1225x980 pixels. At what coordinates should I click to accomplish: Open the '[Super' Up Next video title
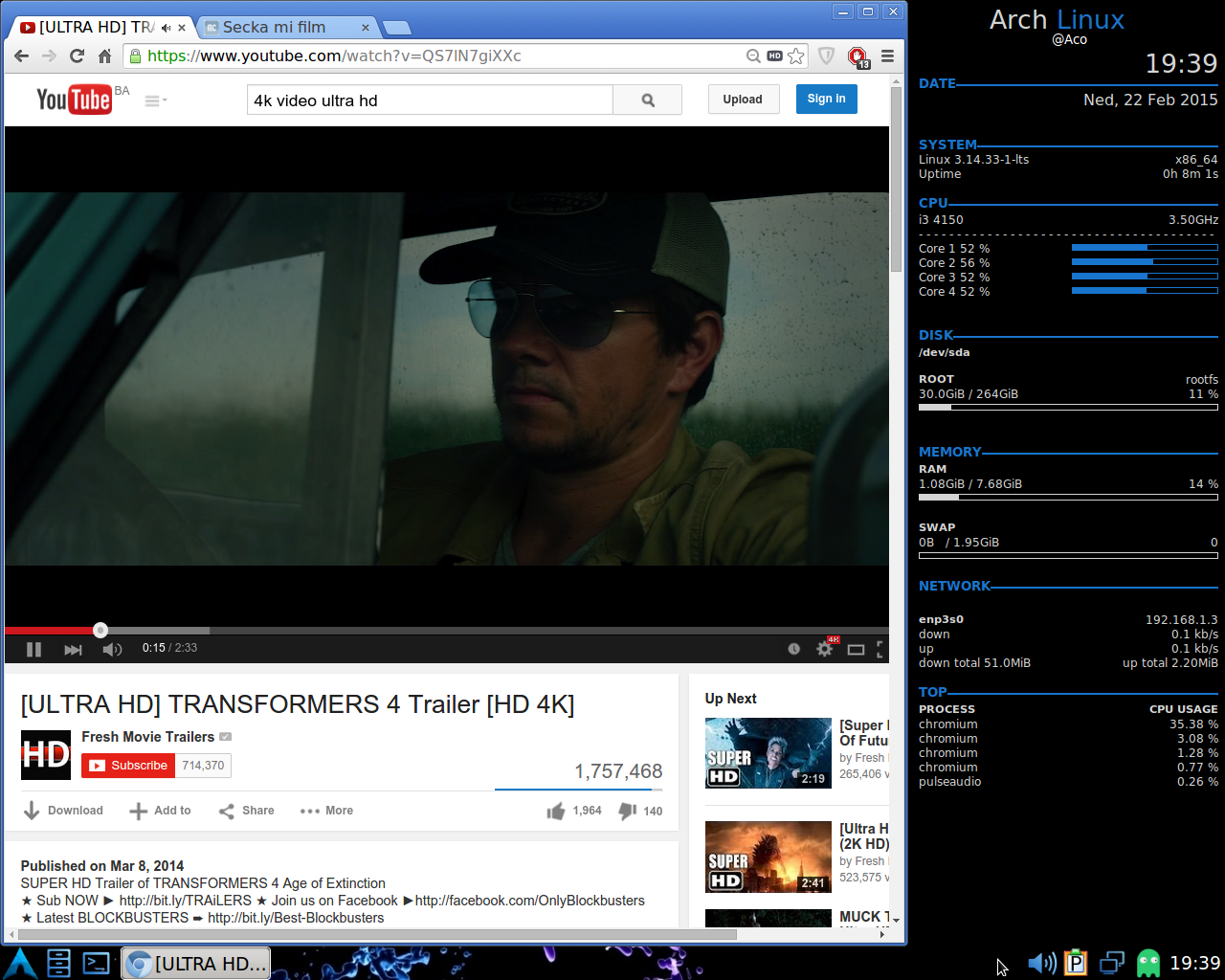click(x=864, y=733)
